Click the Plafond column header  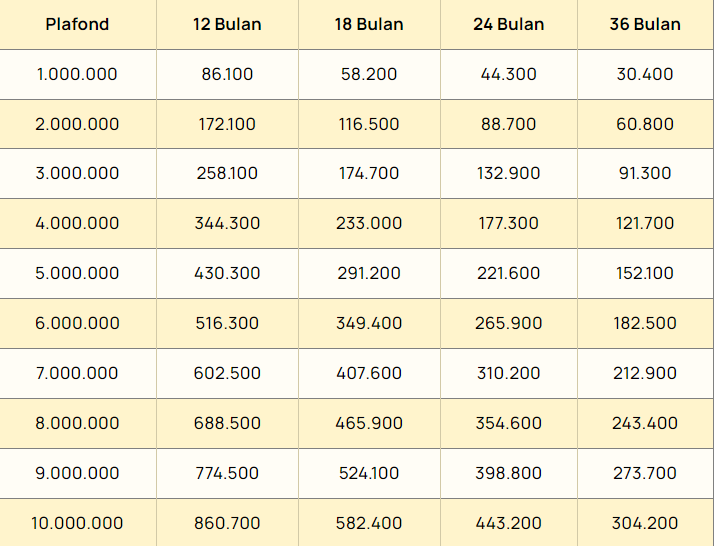77,24
